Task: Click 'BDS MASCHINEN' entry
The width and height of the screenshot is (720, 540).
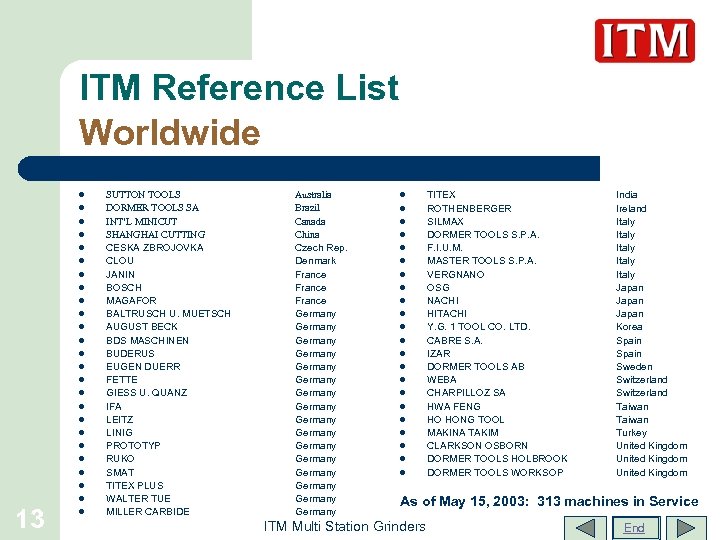Action: point(147,341)
